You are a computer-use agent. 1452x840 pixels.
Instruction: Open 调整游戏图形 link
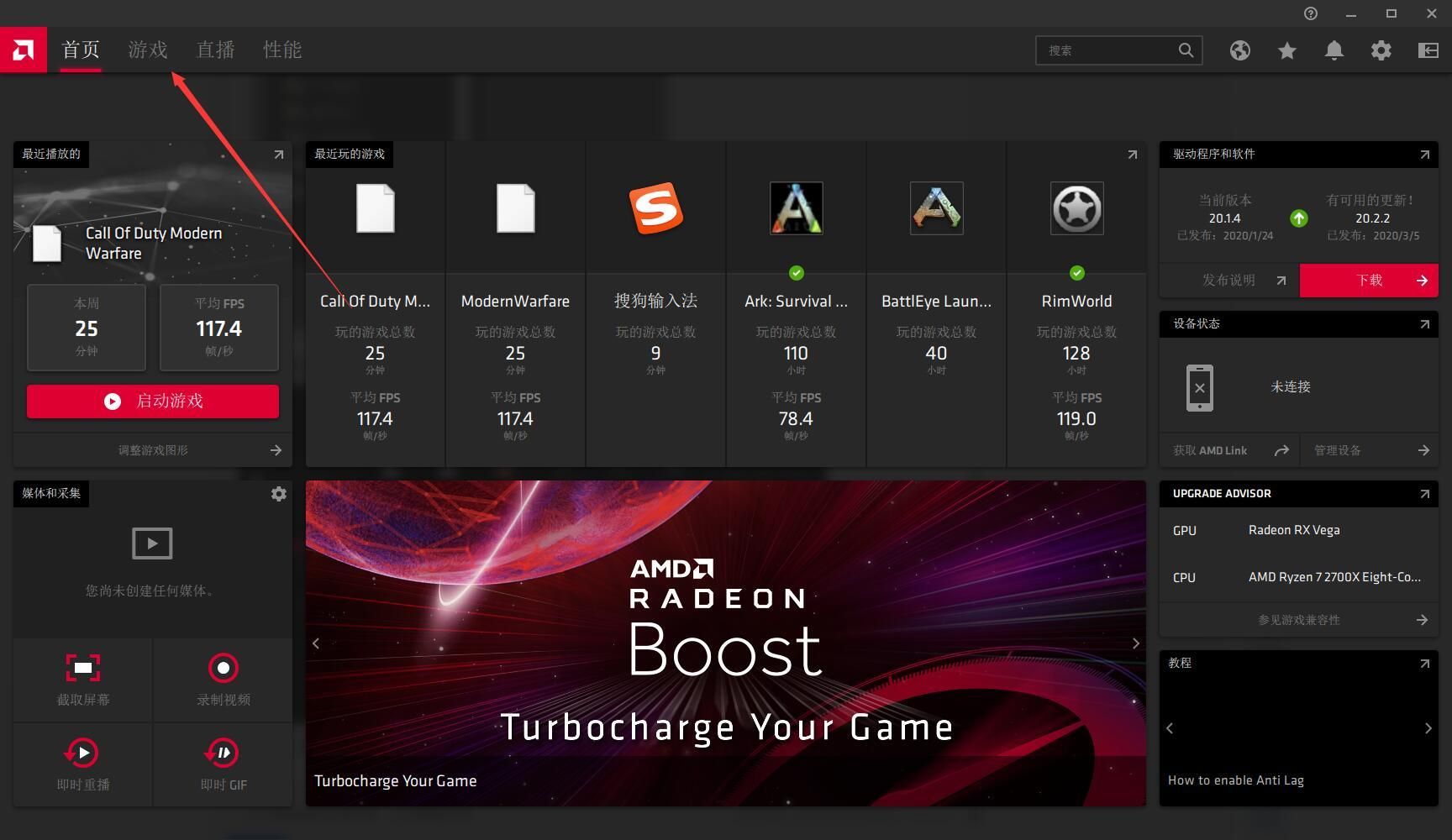[x=153, y=450]
